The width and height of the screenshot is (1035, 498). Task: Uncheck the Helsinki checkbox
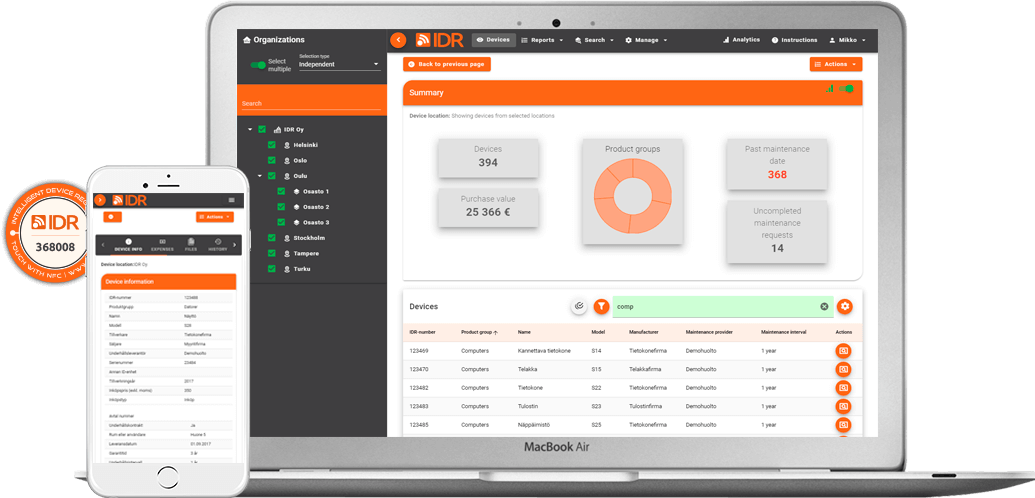pos(271,145)
